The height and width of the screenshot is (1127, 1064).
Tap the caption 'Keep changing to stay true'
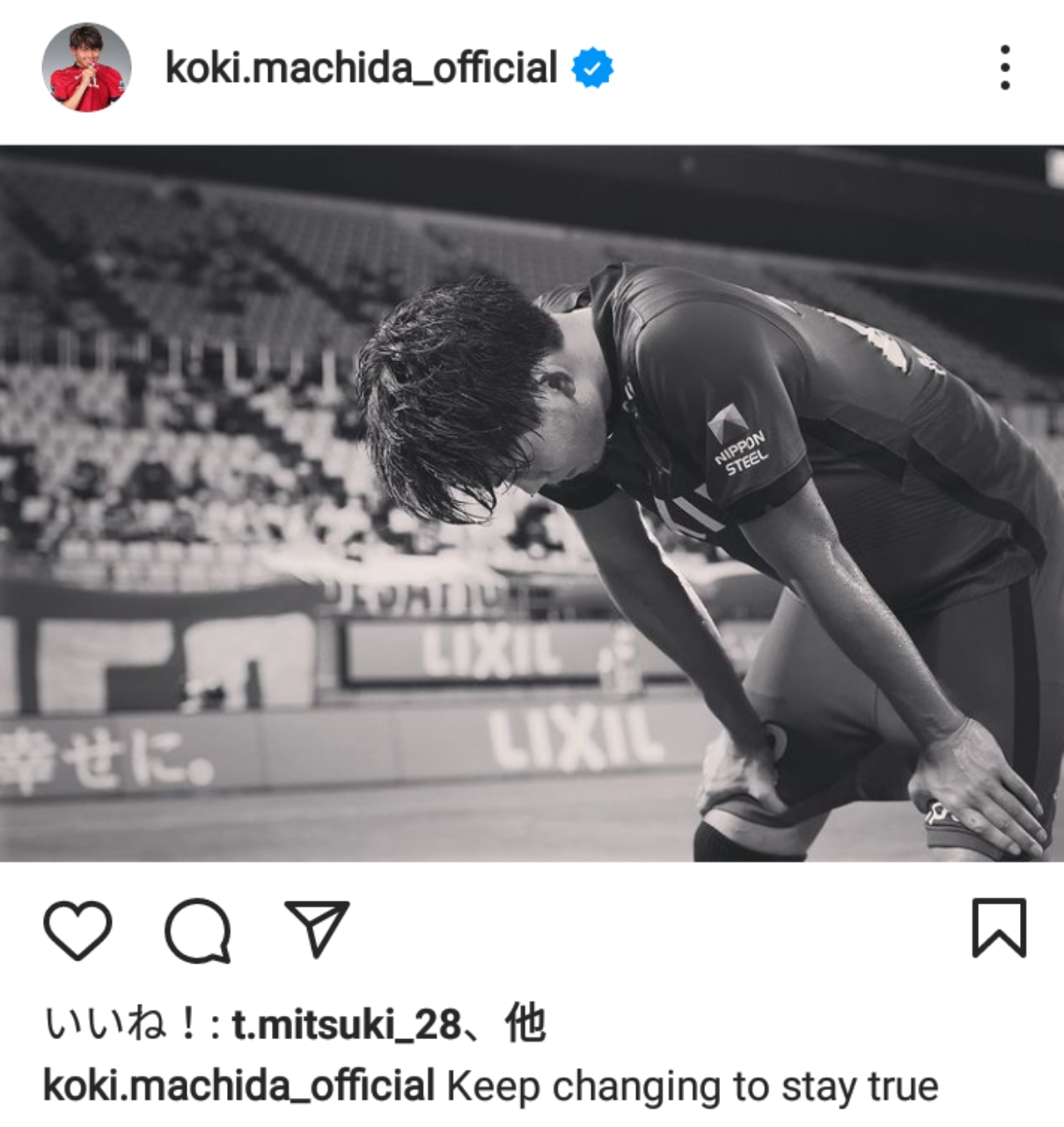tap(693, 1086)
